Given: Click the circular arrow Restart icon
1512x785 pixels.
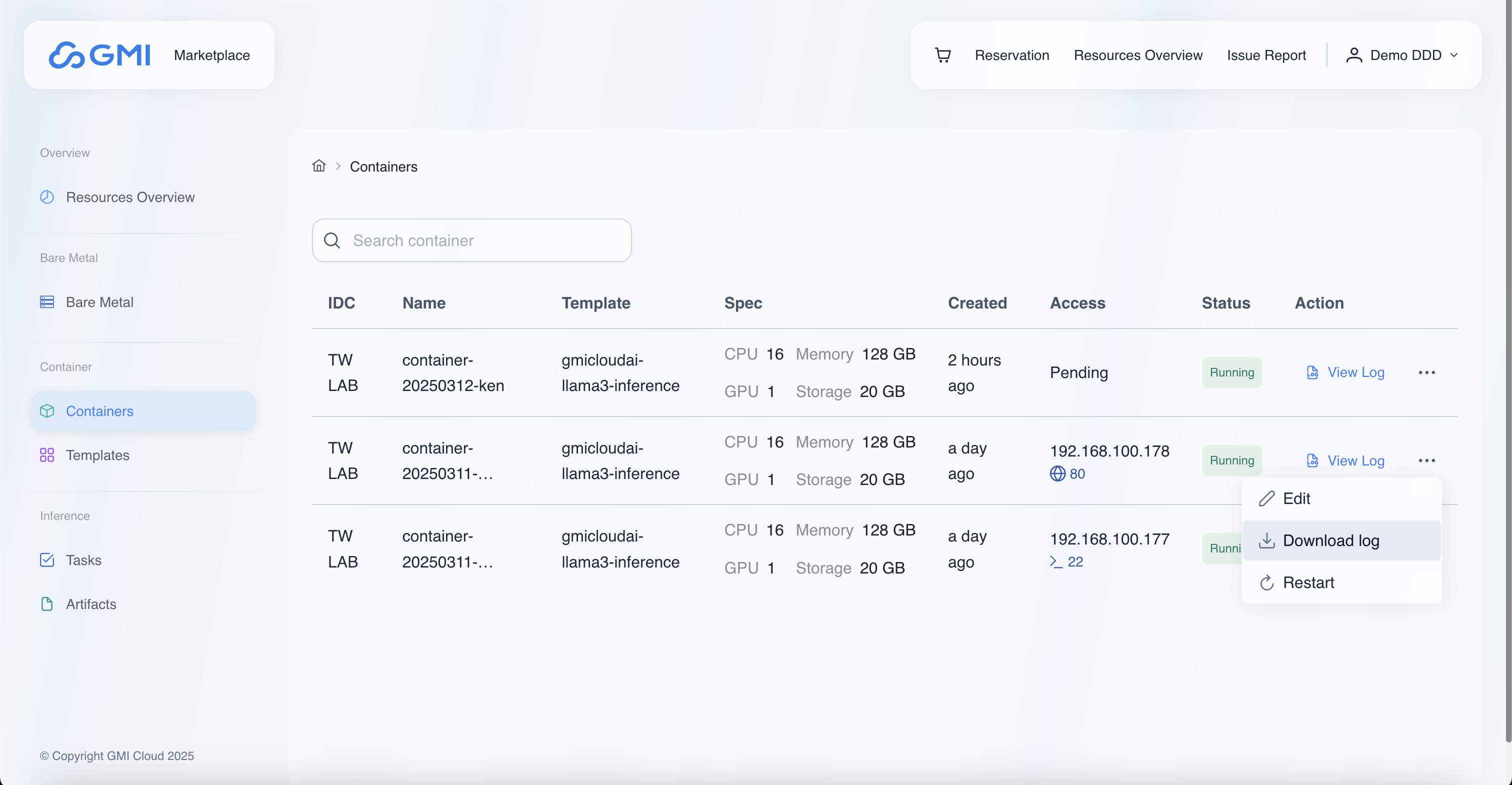Looking at the screenshot, I should click(x=1266, y=582).
